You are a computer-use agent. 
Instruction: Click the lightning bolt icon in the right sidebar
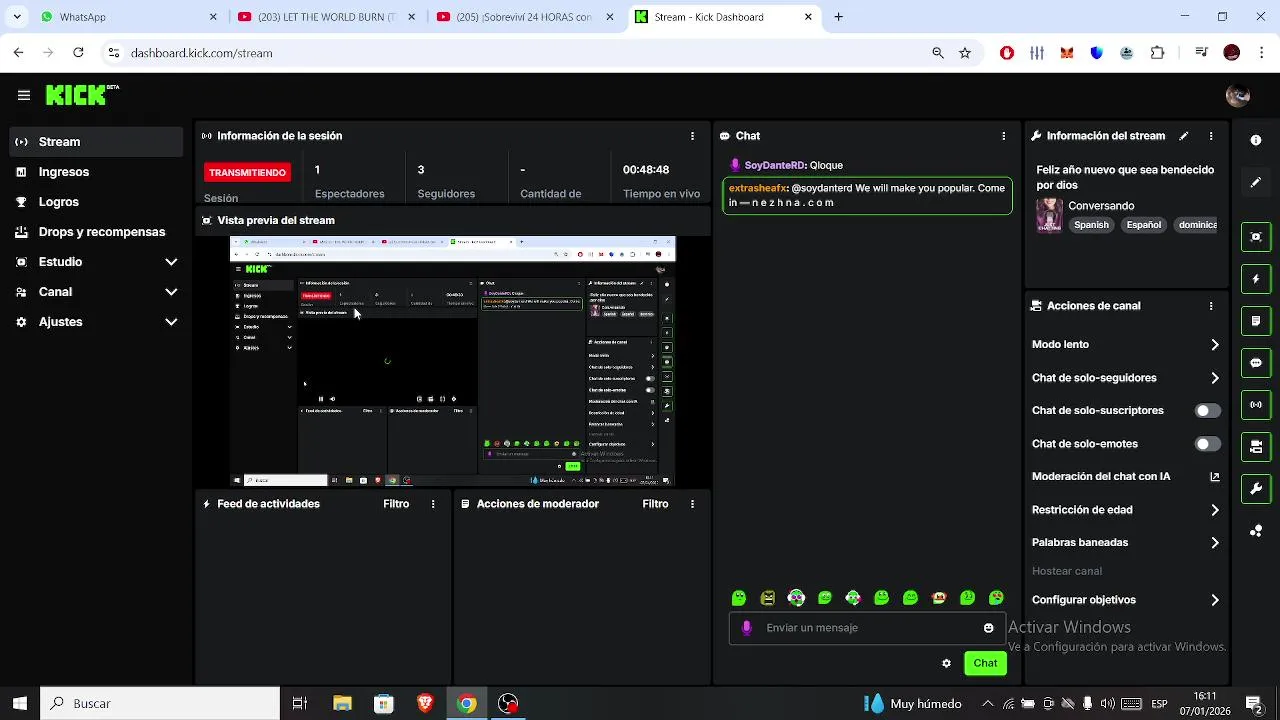1256,279
